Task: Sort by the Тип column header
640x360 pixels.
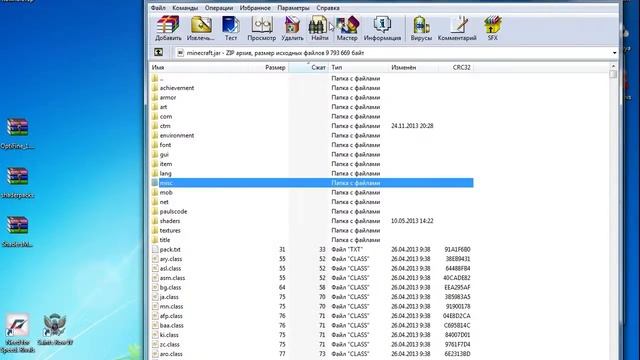Action: 337,67
